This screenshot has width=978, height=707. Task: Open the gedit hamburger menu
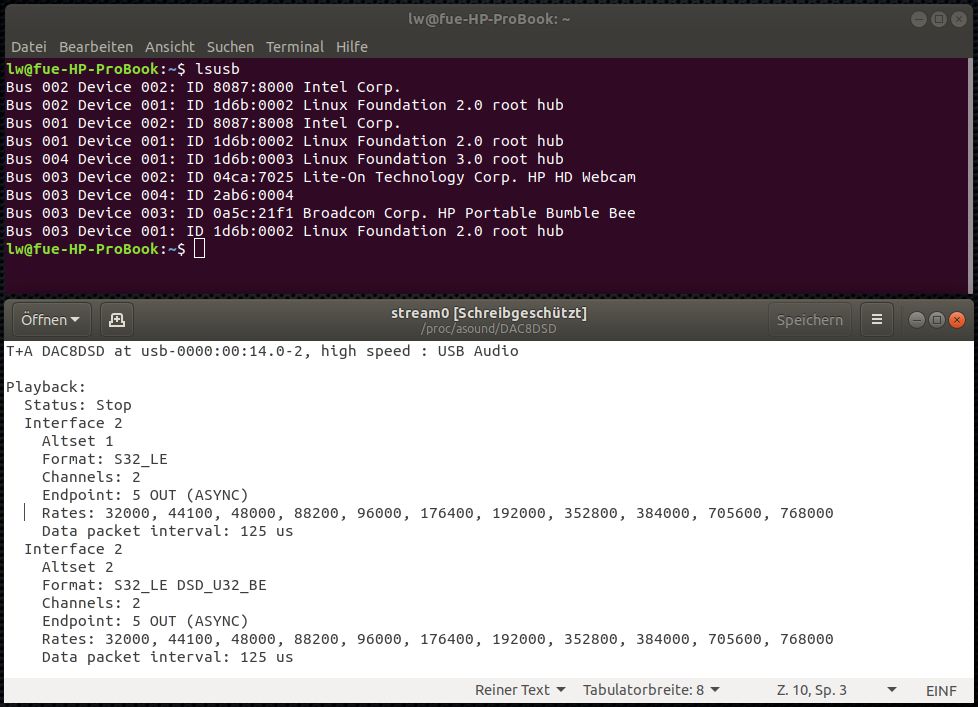pyautogui.click(x=876, y=320)
